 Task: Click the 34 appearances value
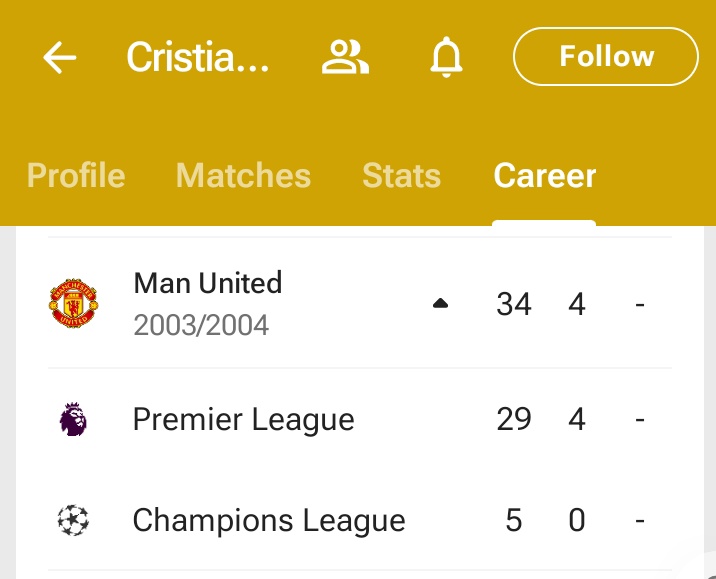514,304
